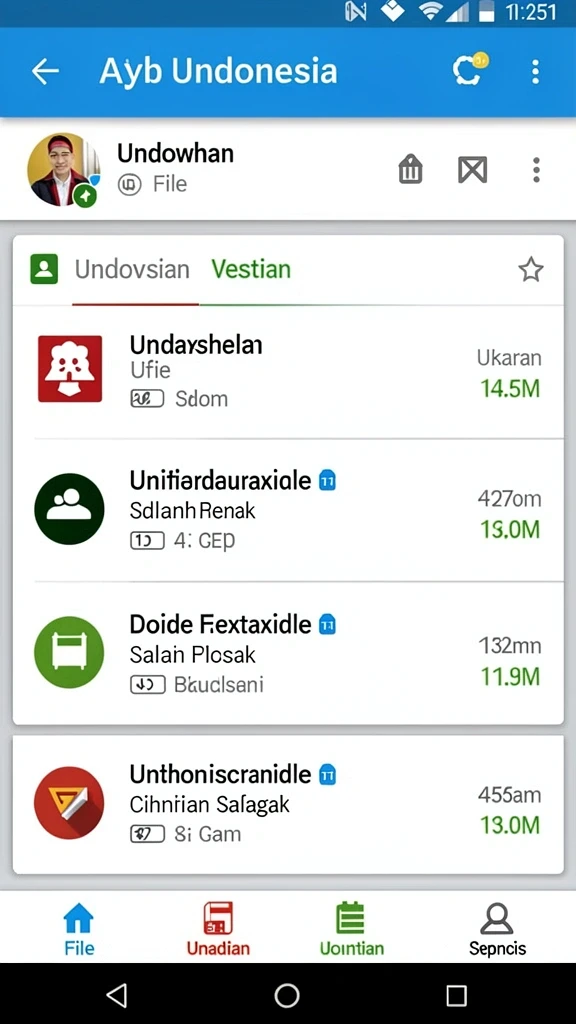Tap the sync icon with yellow badge
This screenshot has height=1024, width=576.
[x=470, y=69]
